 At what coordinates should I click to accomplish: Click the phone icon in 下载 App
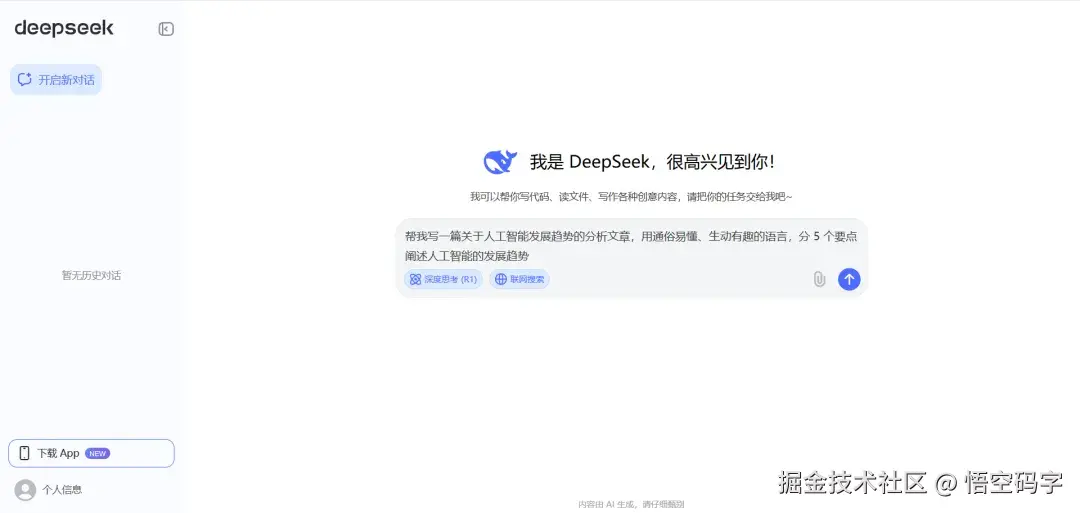25,453
